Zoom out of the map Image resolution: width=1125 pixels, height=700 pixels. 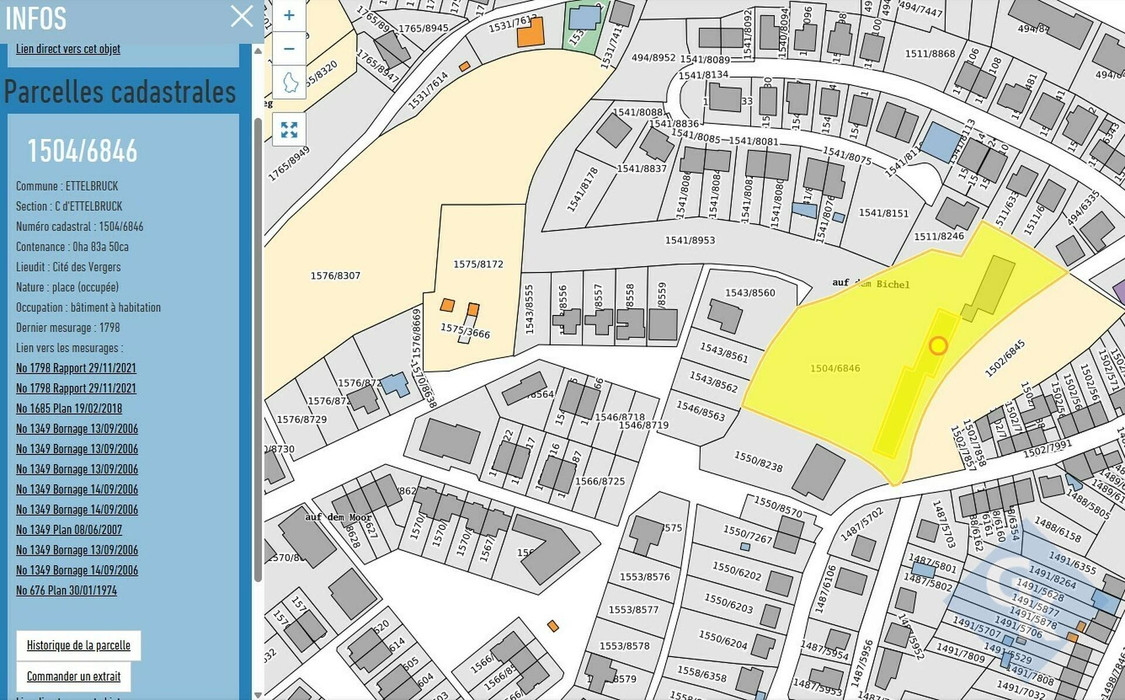pos(289,48)
